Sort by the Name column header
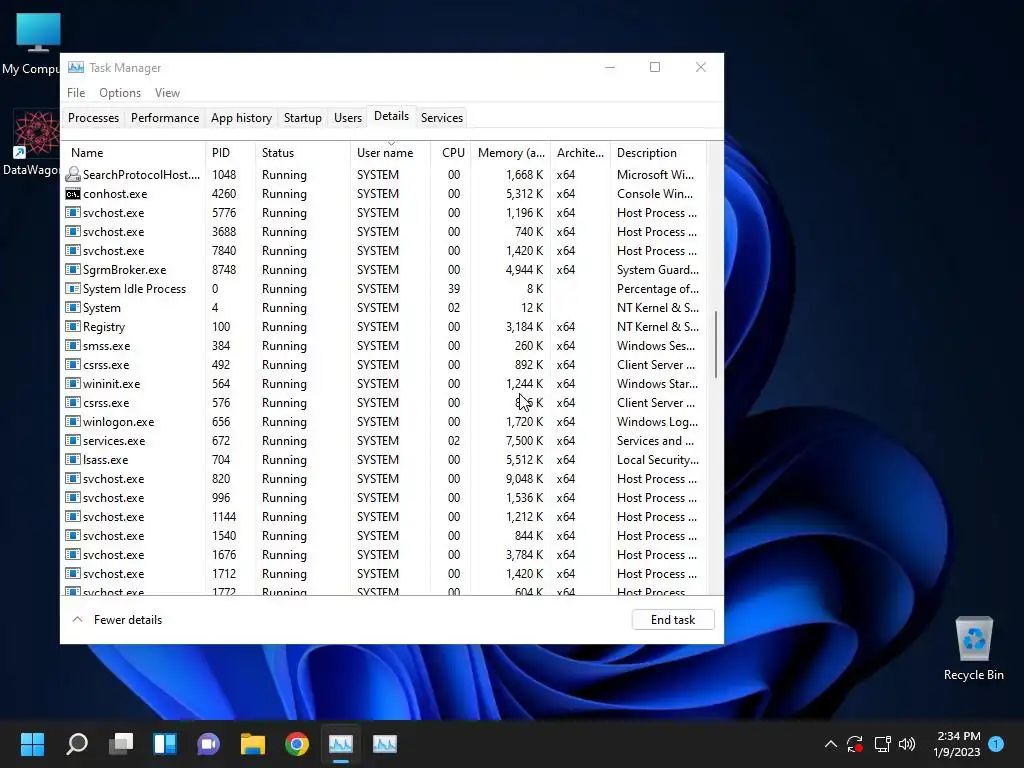The width and height of the screenshot is (1024, 768). [135, 153]
